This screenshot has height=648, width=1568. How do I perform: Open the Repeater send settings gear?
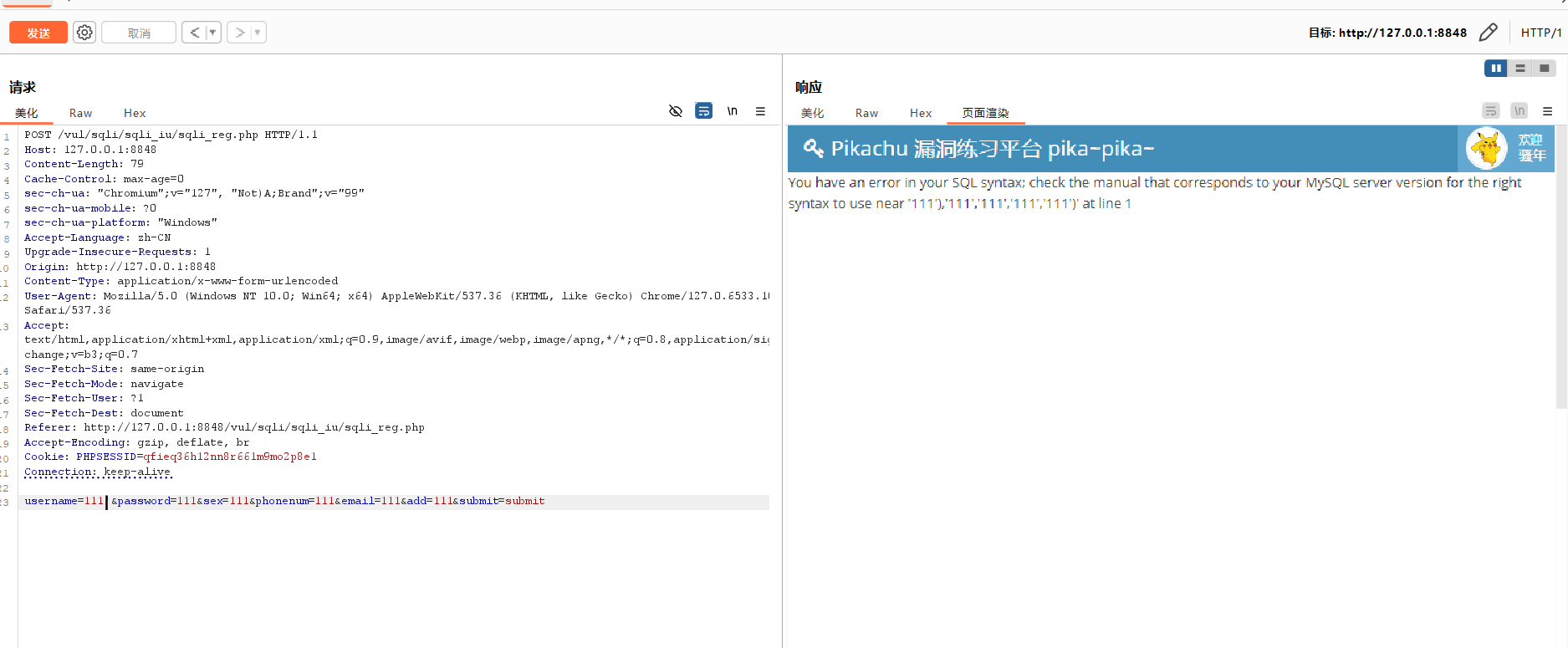pyautogui.click(x=84, y=33)
